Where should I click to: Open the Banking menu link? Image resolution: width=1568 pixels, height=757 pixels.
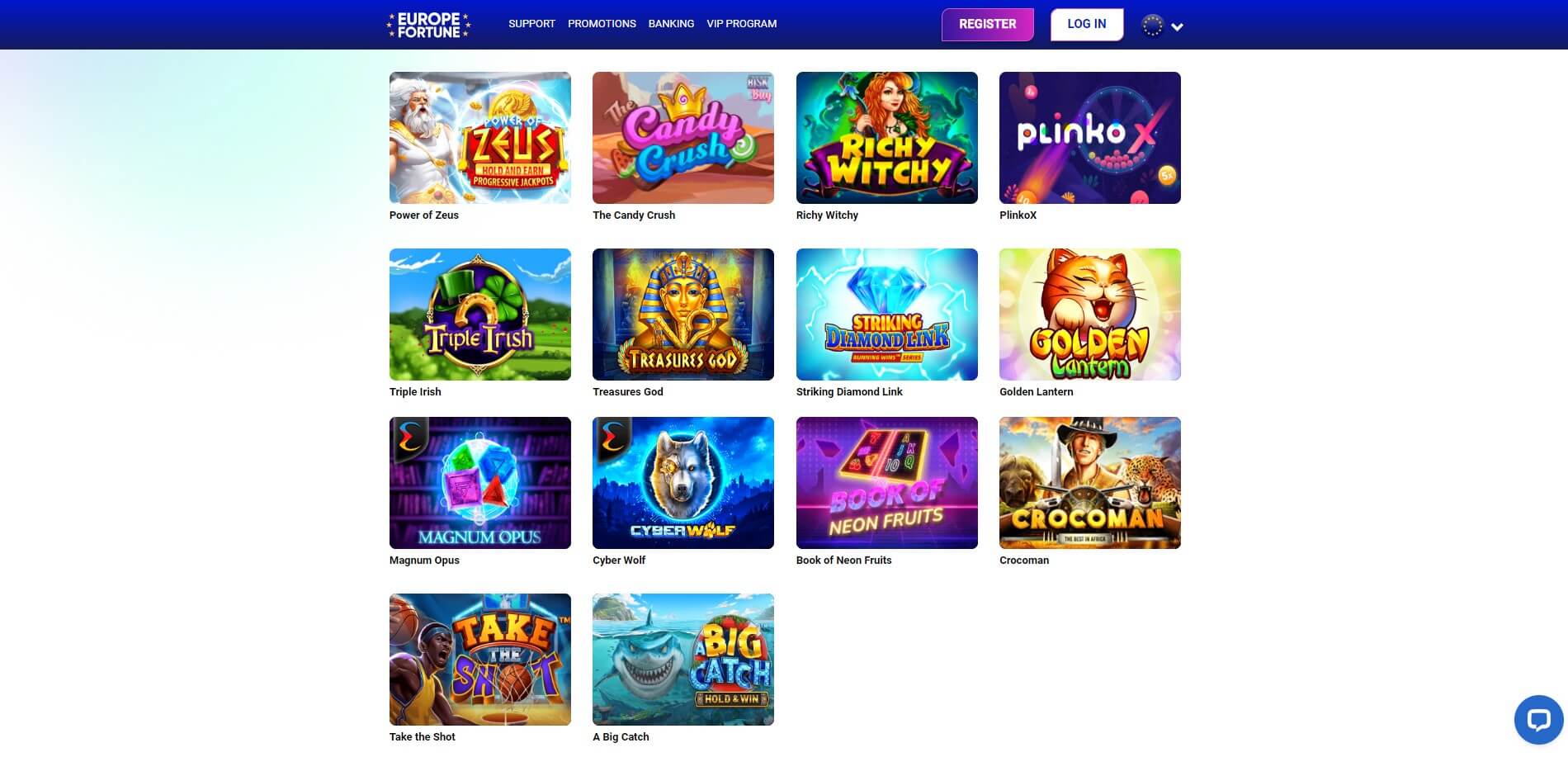point(671,24)
